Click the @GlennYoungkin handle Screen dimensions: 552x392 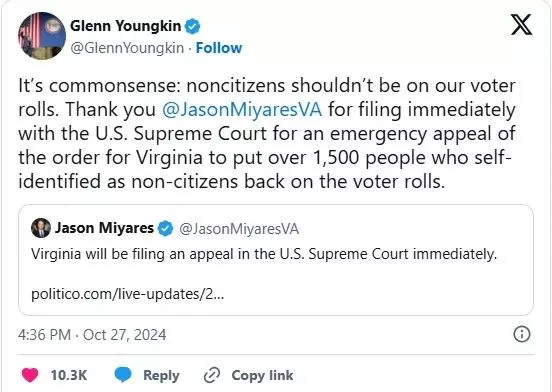click(127, 48)
